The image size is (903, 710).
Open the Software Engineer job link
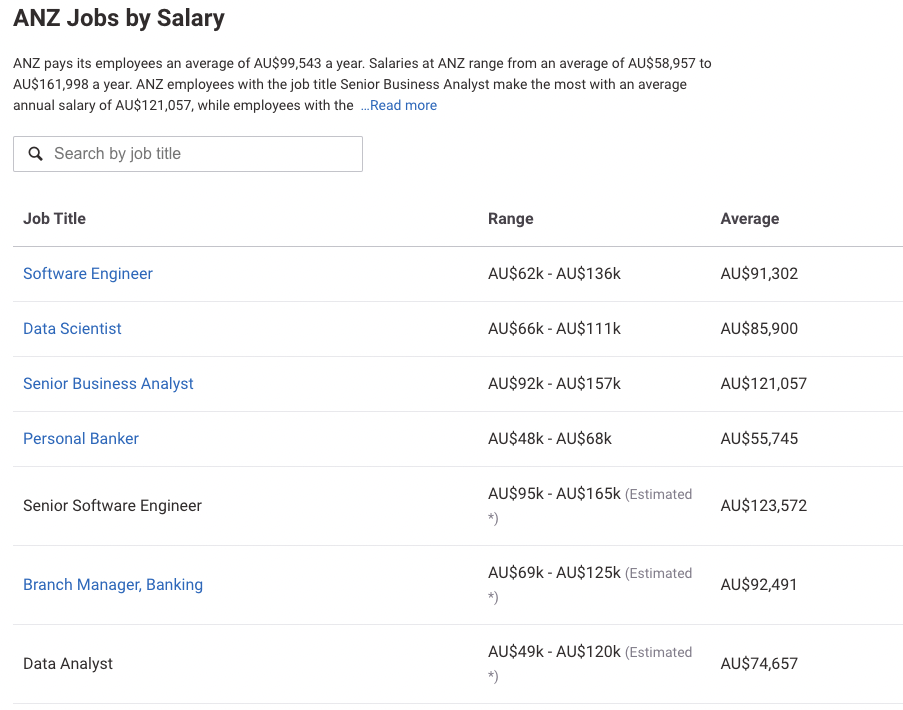click(88, 274)
